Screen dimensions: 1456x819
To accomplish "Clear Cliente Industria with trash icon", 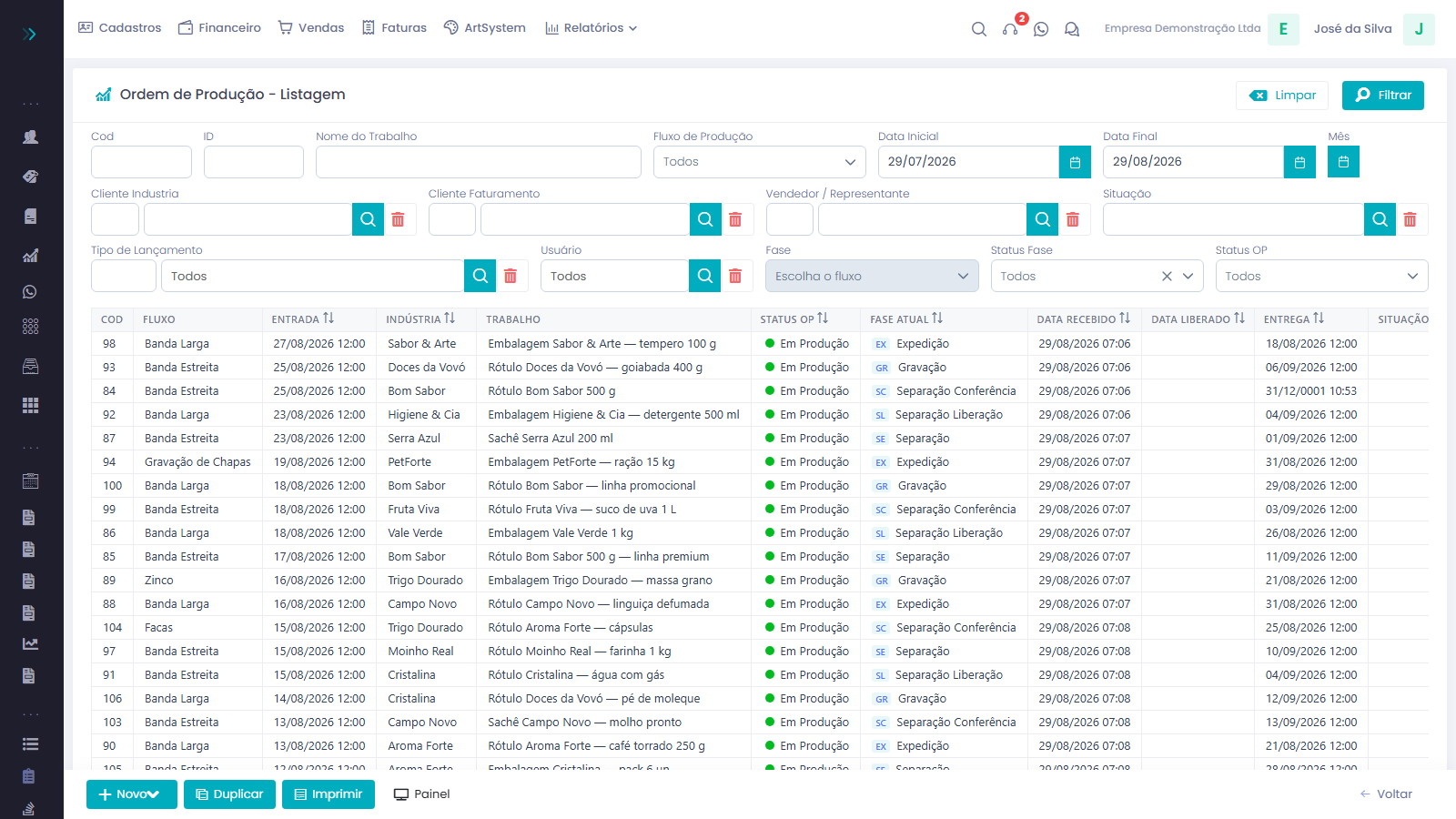I will point(398,219).
